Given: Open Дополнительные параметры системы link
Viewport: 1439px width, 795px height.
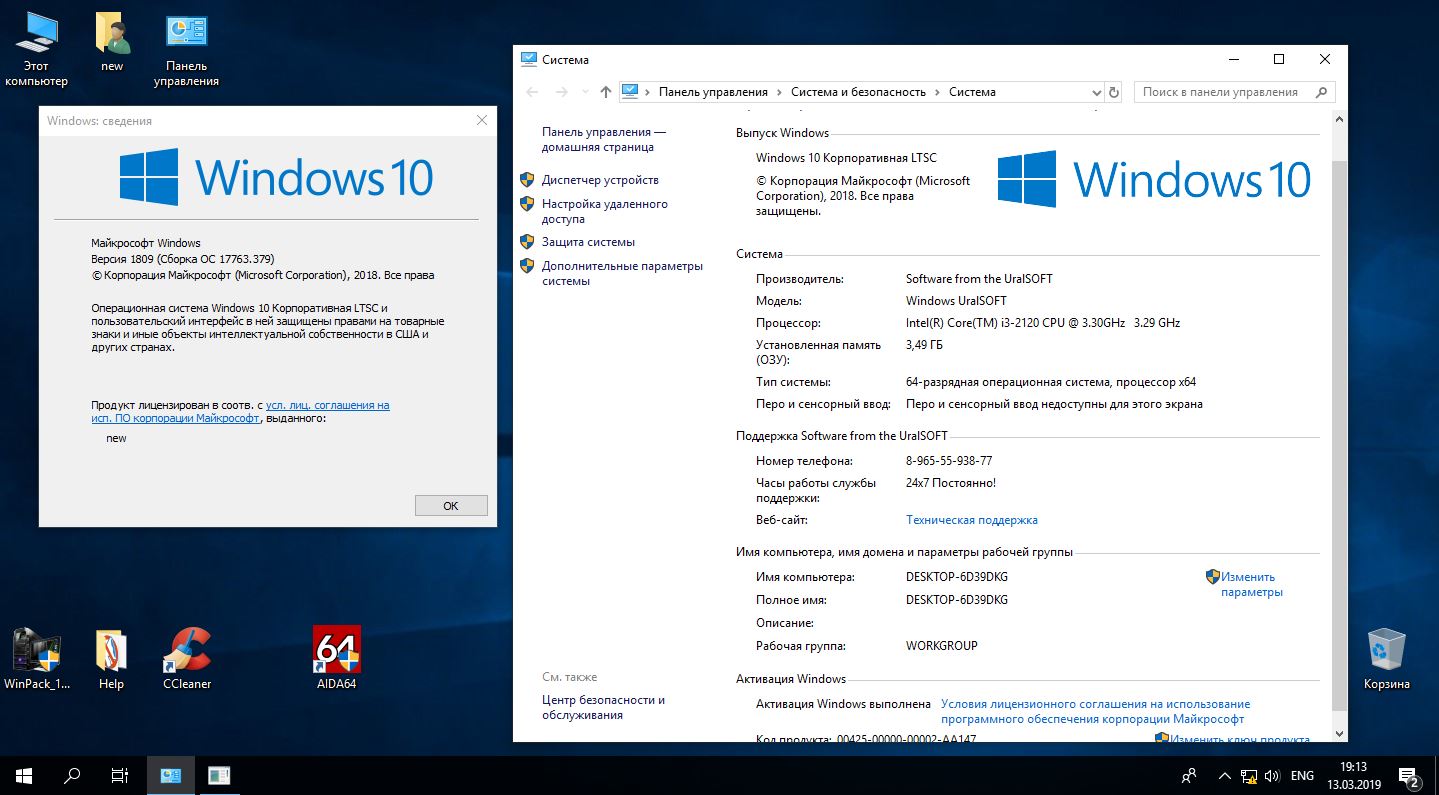Looking at the screenshot, I should click(x=622, y=273).
